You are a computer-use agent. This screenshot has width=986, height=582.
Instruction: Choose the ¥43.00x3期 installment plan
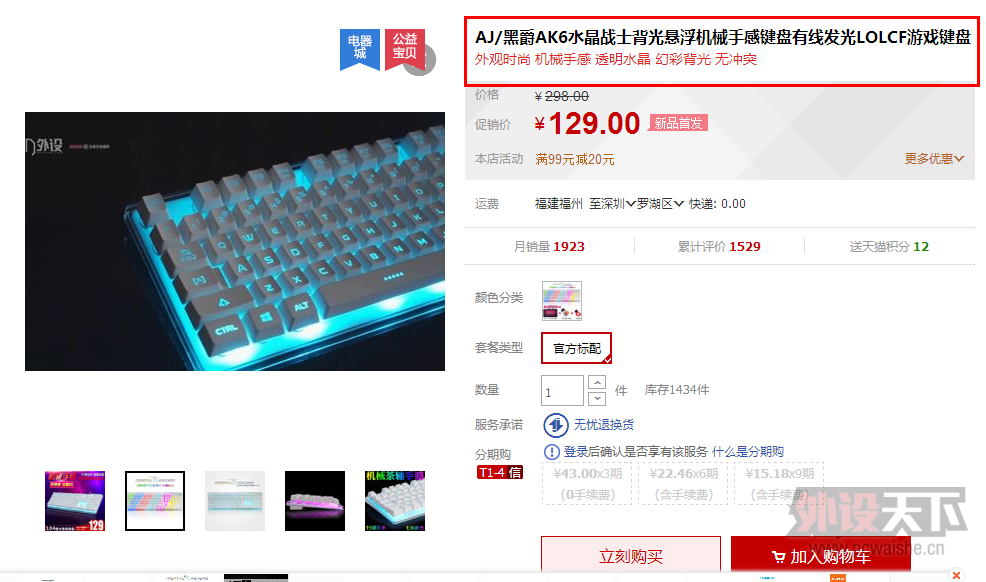[x=588, y=484]
